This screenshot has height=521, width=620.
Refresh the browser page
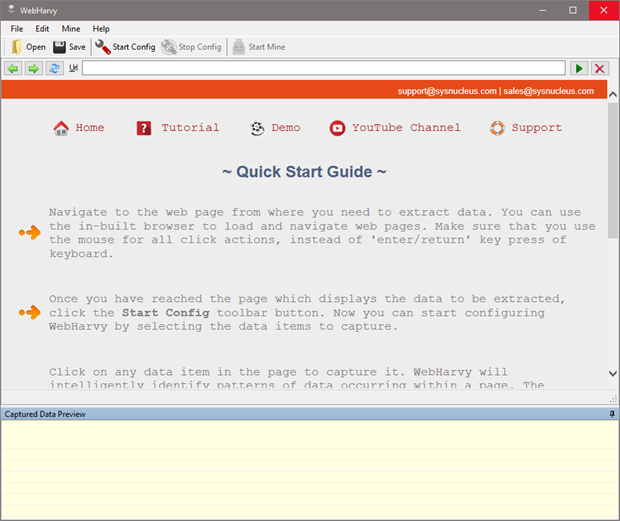(x=54, y=68)
